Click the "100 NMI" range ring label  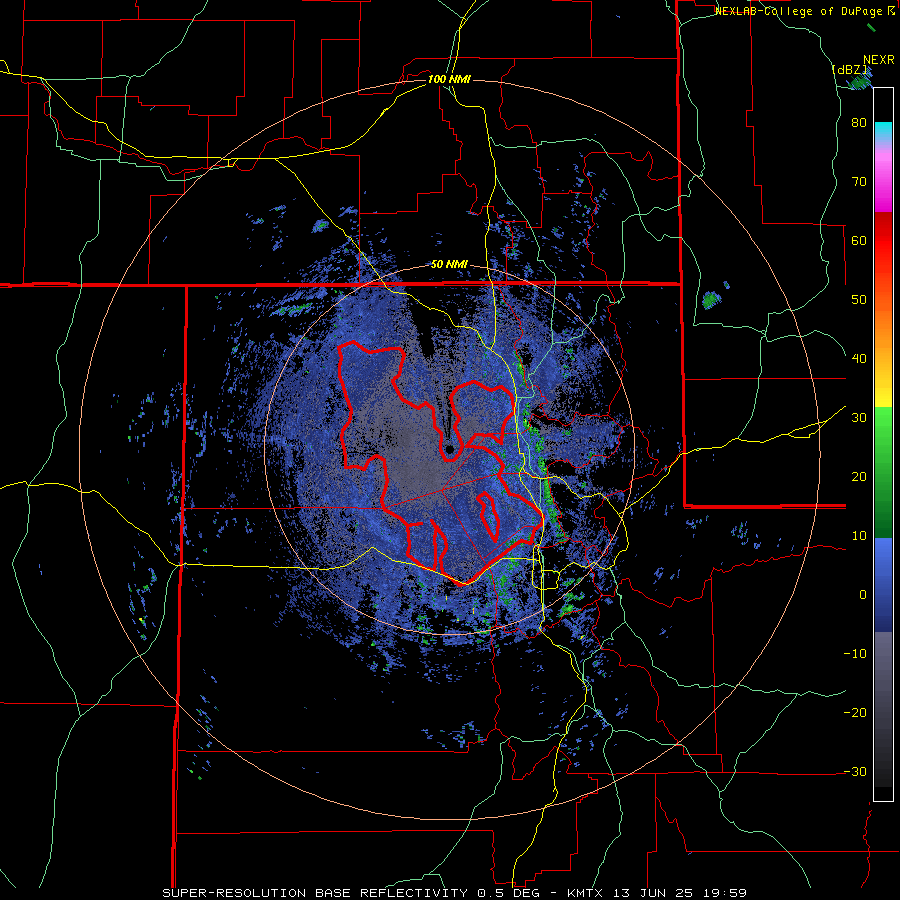[449, 79]
